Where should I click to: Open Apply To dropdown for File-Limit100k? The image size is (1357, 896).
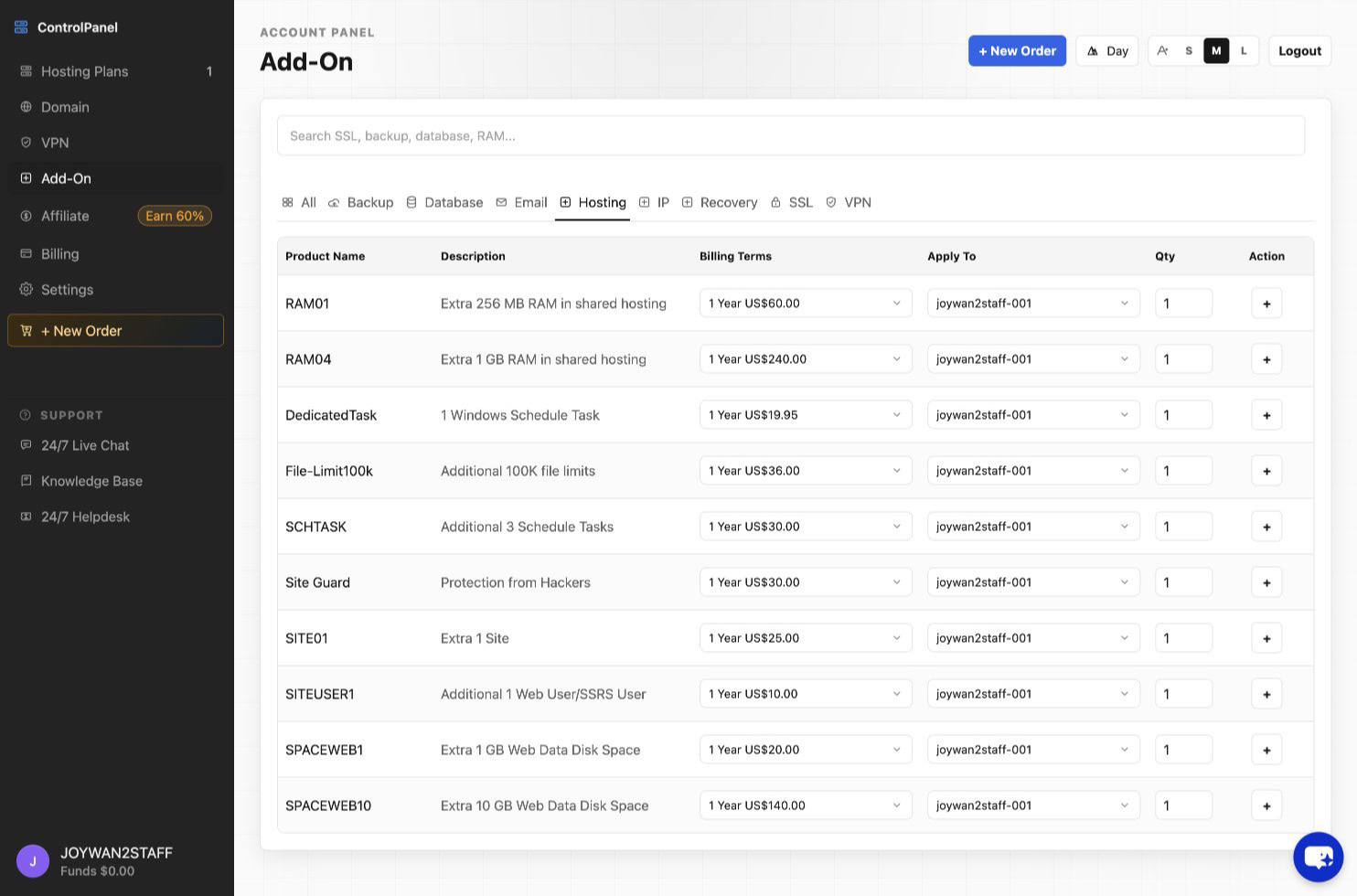(x=1033, y=471)
